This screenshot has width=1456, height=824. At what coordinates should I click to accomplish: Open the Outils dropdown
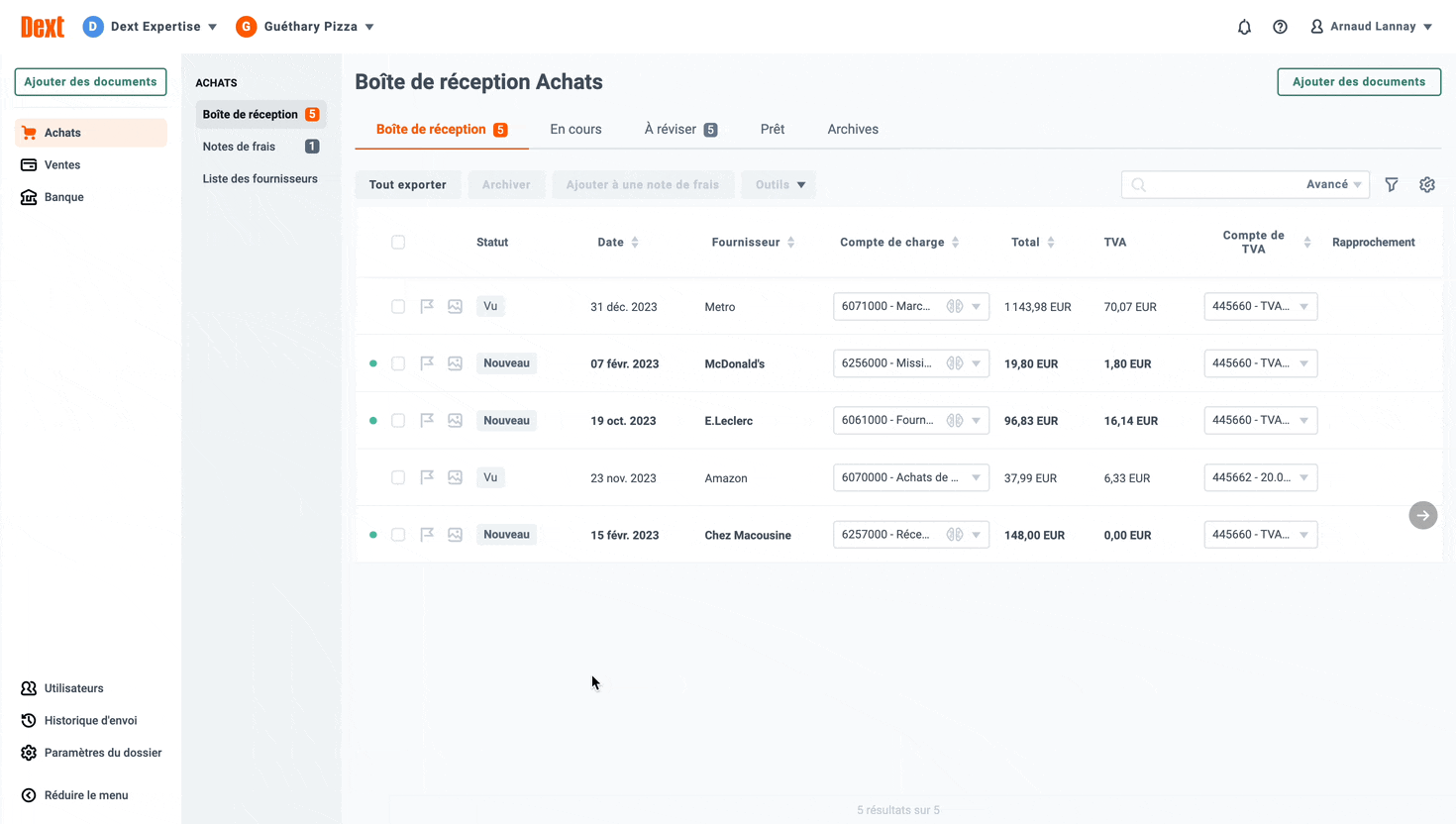coord(779,185)
